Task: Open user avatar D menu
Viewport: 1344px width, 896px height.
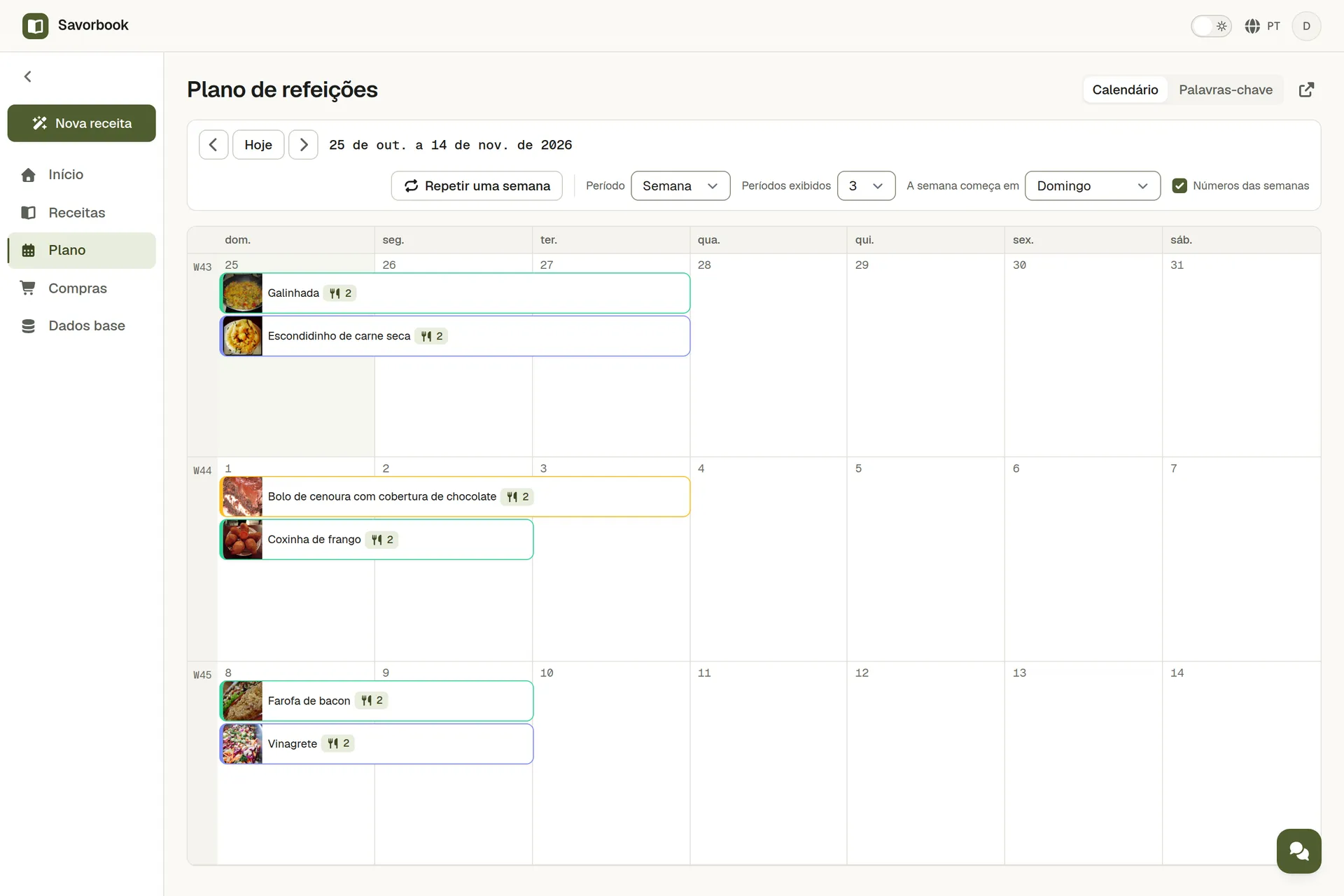Action: [x=1306, y=26]
